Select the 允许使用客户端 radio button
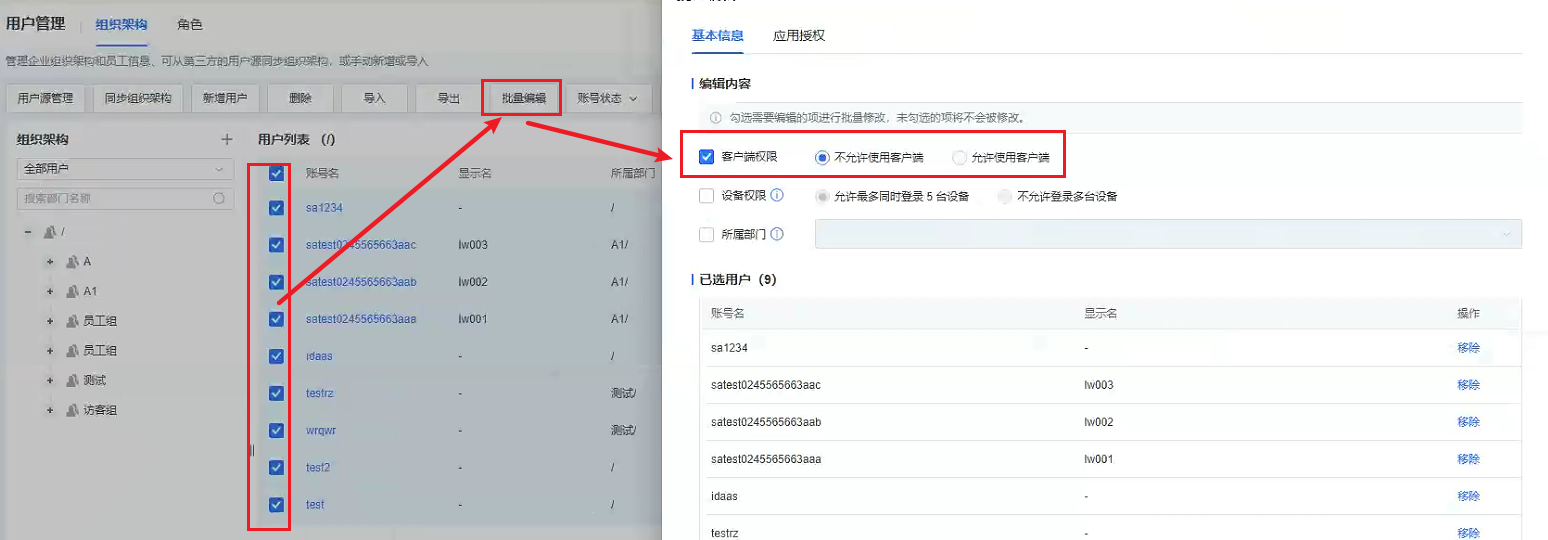1548x540 pixels. [959, 157]
